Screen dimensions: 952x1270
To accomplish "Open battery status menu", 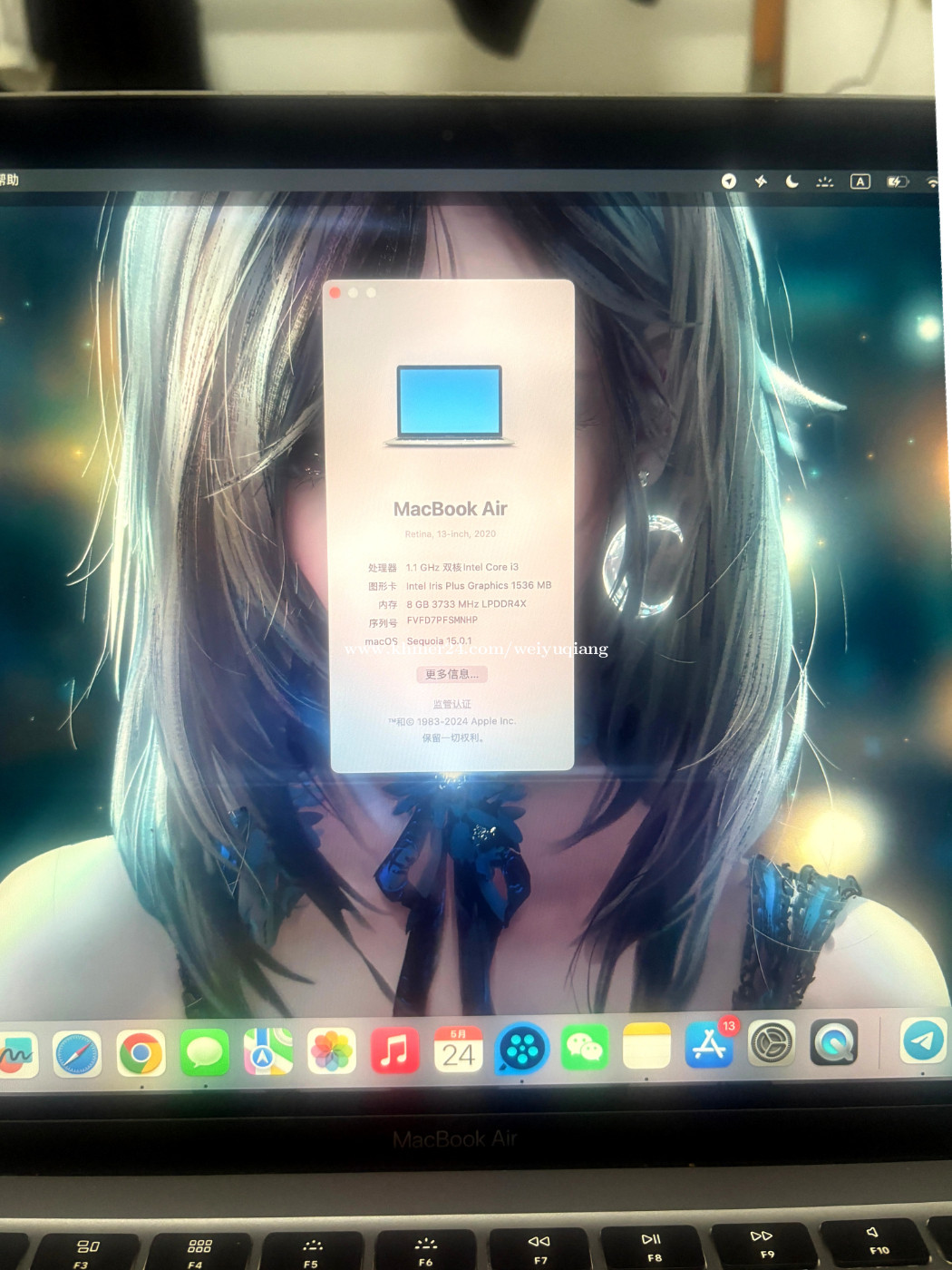I will point(897,181).
